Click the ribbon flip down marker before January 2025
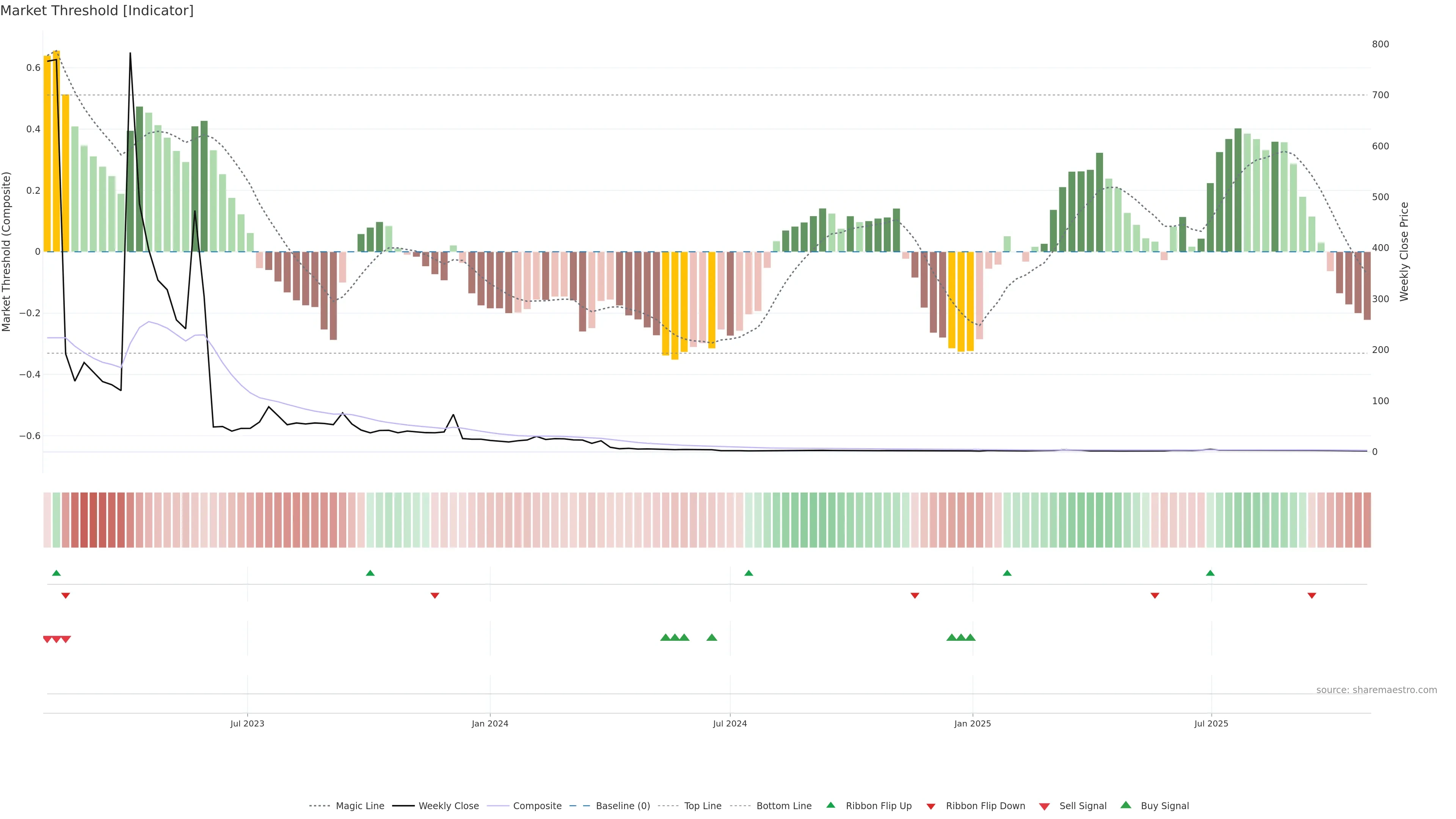The height and width of the screenshot is (819, 1456). click(x=915, y=596)
